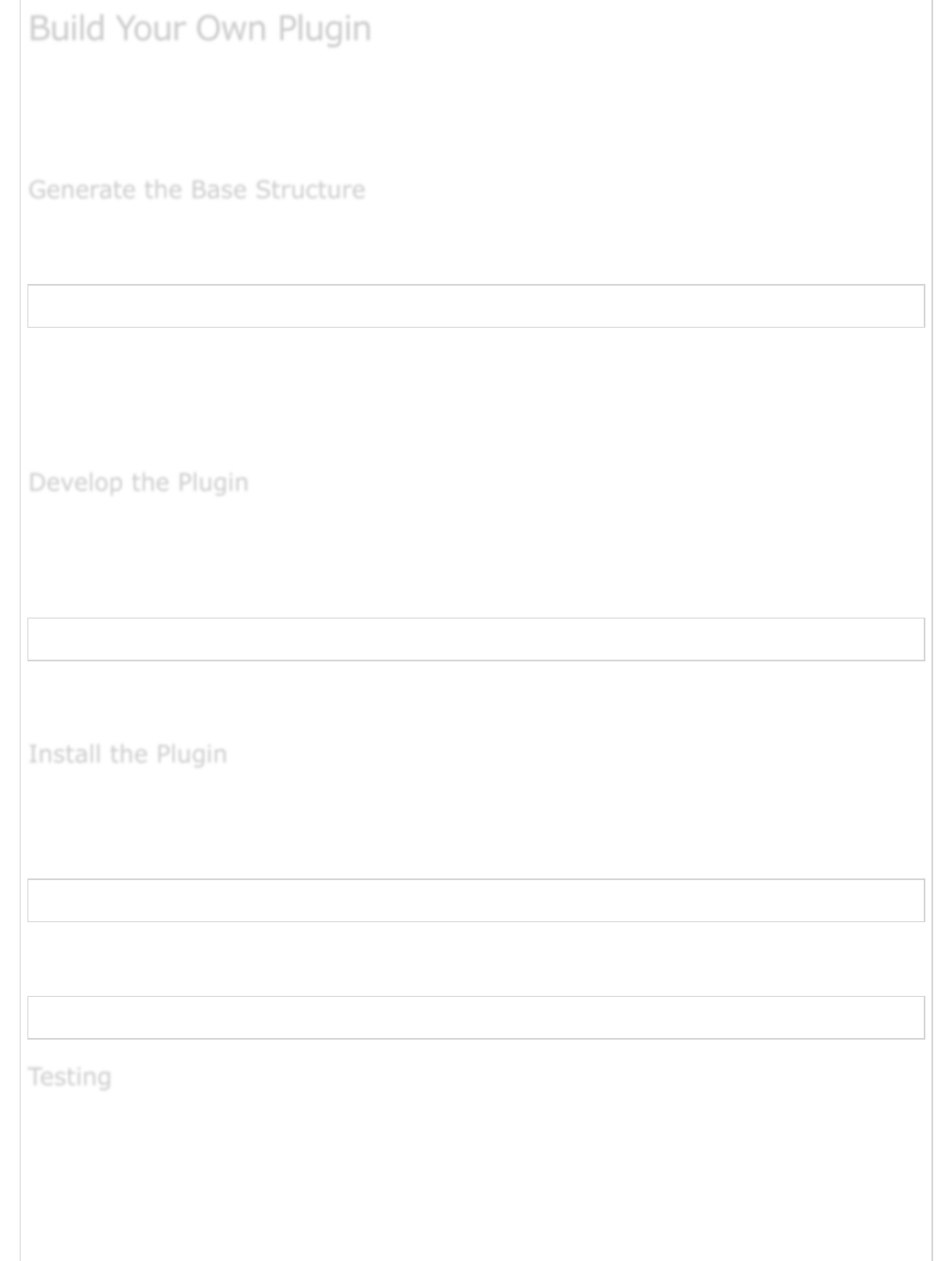Click the word "Base" in the section heading
The height and width of the screenshot is (1261, 952).
pos(219,190)
